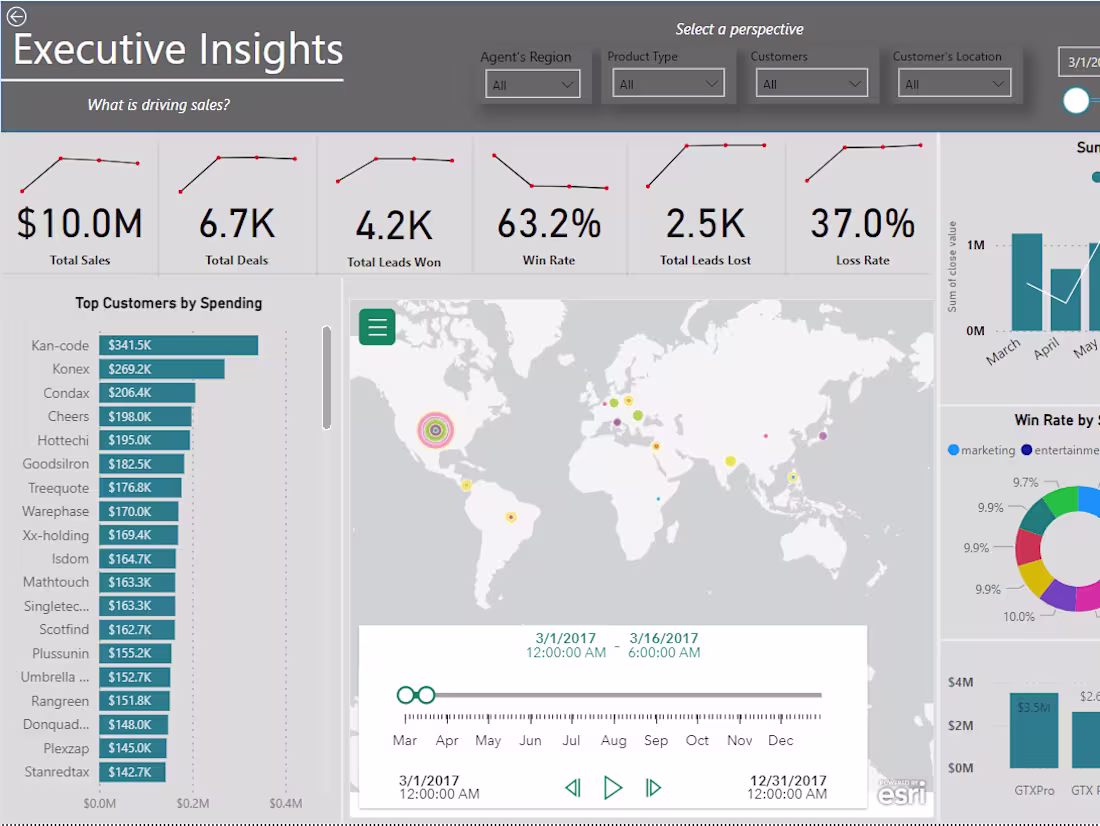
Task: Step the time animation backward
Action: (573, 787)
